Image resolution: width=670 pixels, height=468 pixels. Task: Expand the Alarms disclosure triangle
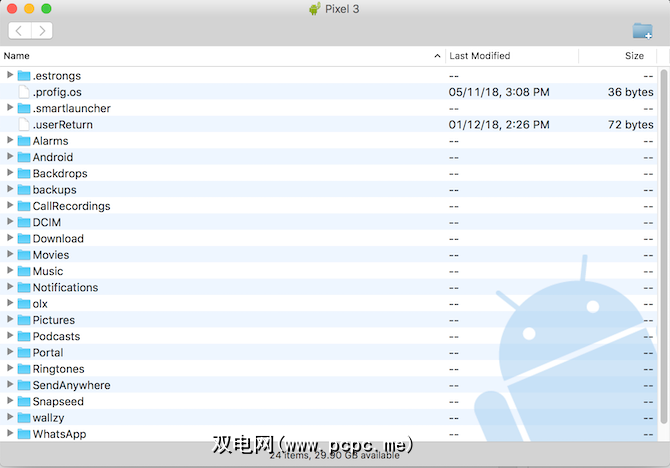[x=10, y=140]
